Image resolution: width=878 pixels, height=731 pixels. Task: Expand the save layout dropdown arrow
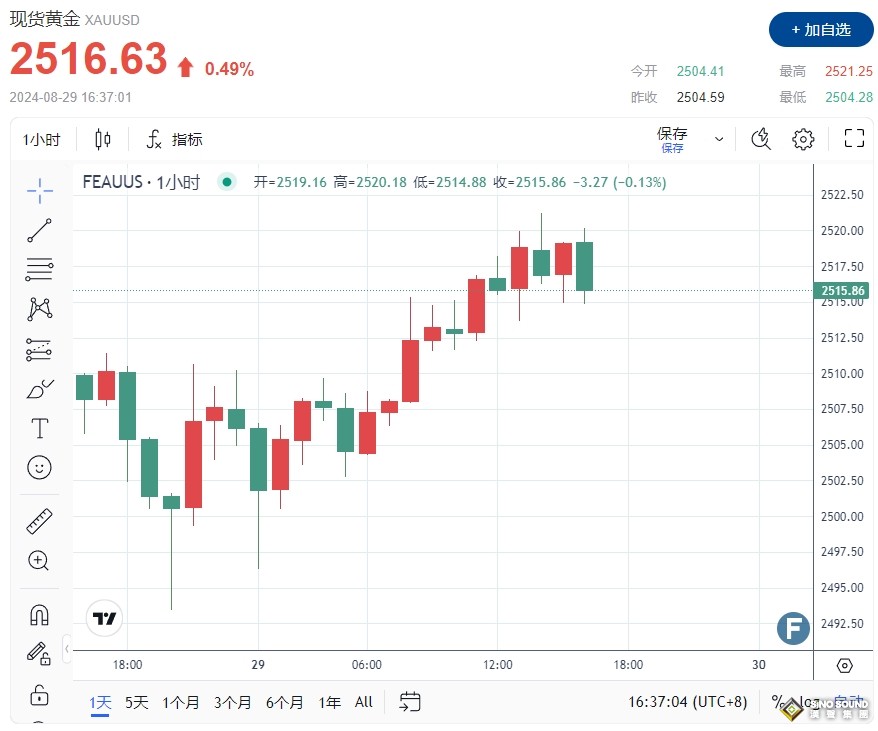tap(719, 139)
